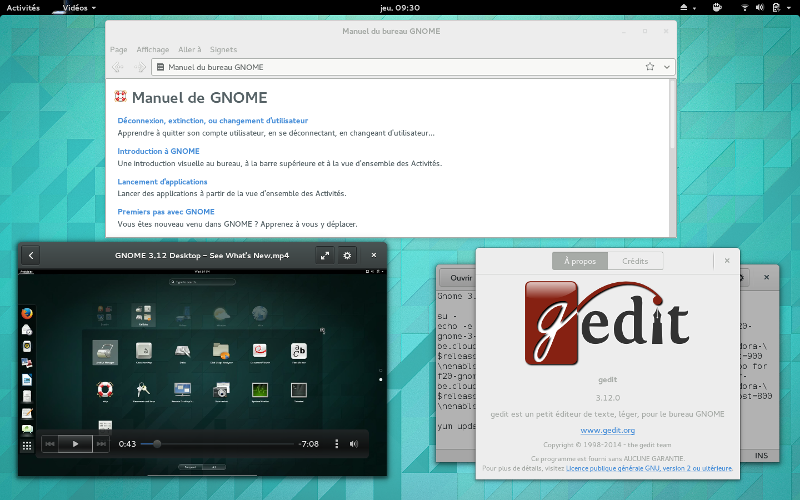Close the gedit editor window behind dialog
This screenshot has width=800, height=500.
(x=766, y=277)
